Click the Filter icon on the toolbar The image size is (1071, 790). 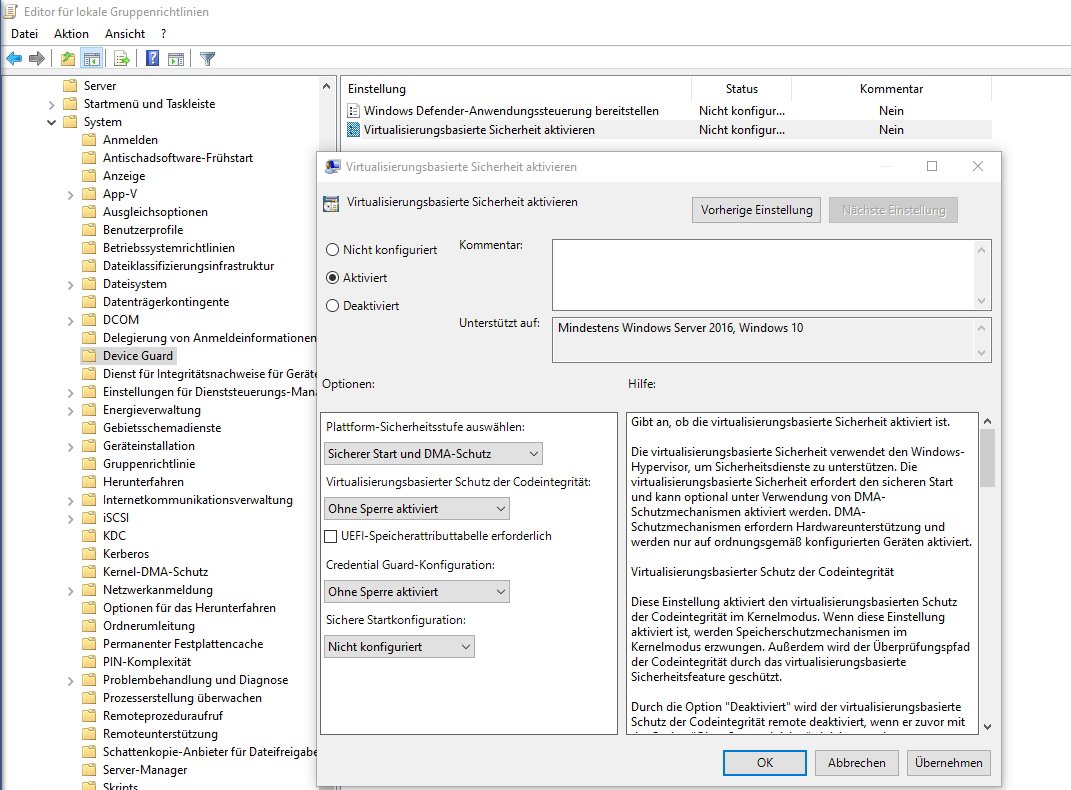coord(208,58)
